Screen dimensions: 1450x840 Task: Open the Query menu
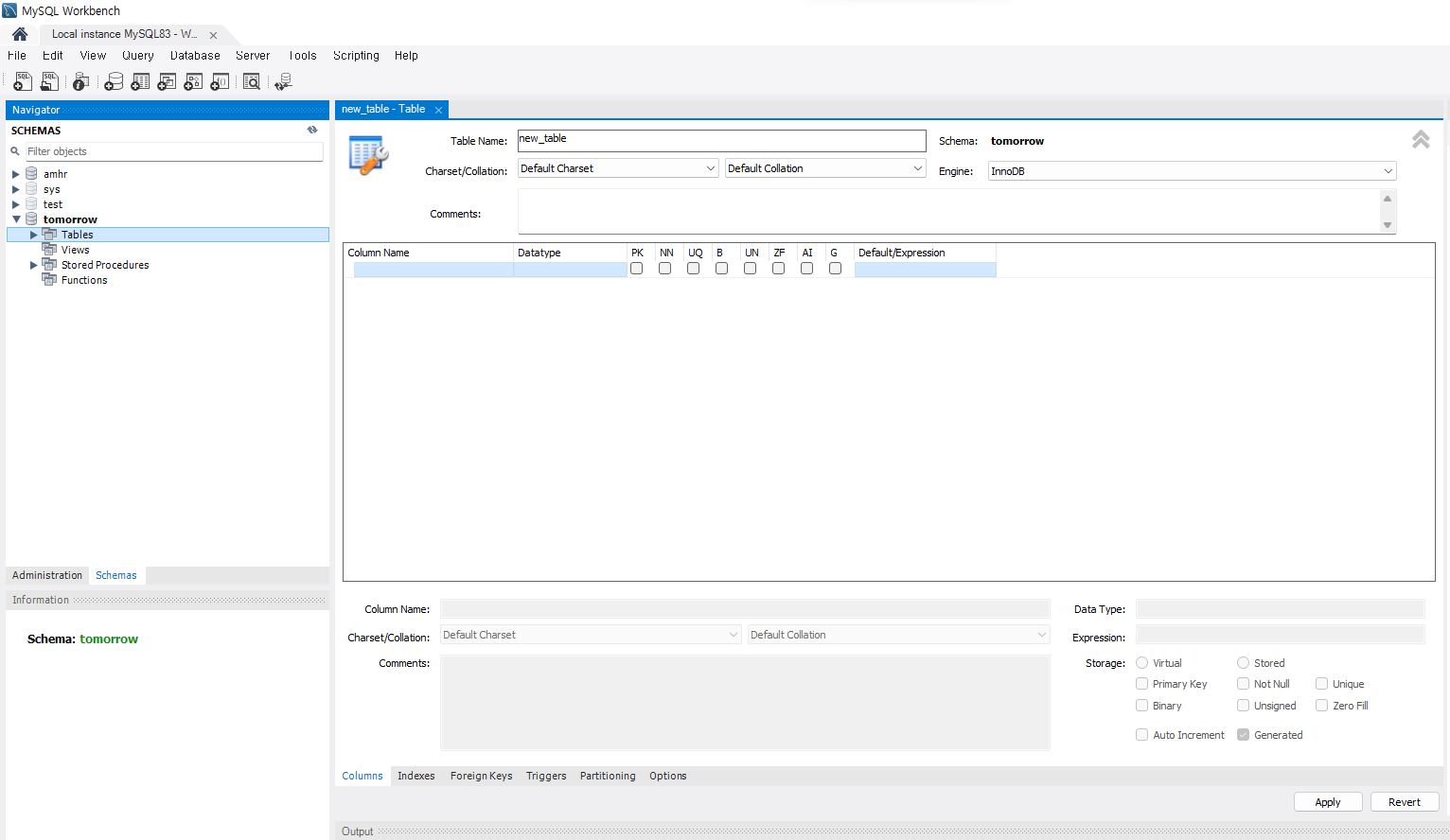tap(138, 56)
